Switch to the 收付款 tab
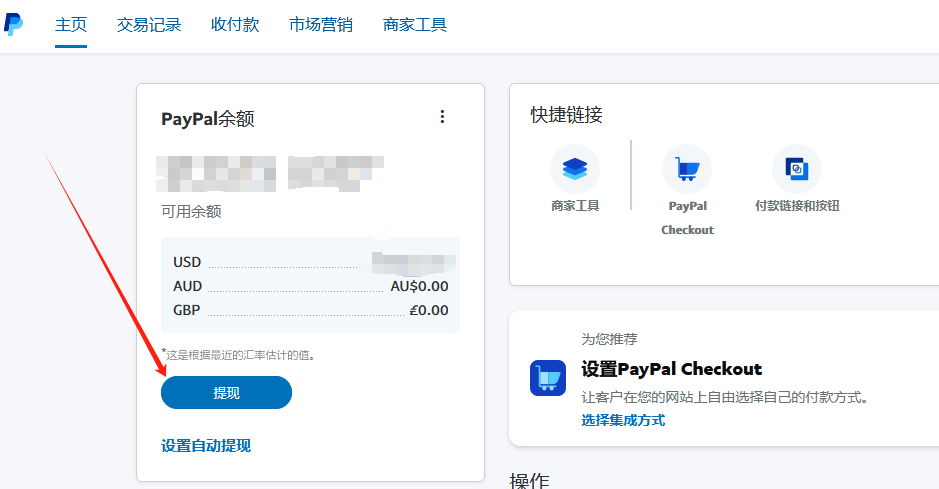The image size is (939, 489). tap(235, 25)
